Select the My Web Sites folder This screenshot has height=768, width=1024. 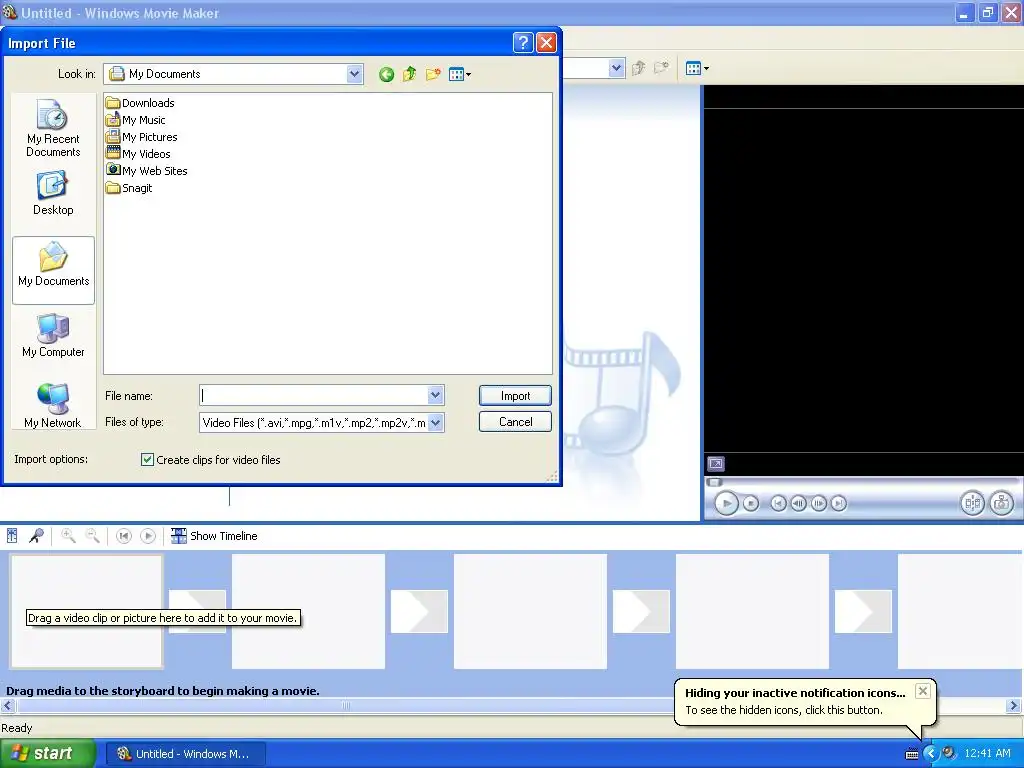tap(146, 170)
